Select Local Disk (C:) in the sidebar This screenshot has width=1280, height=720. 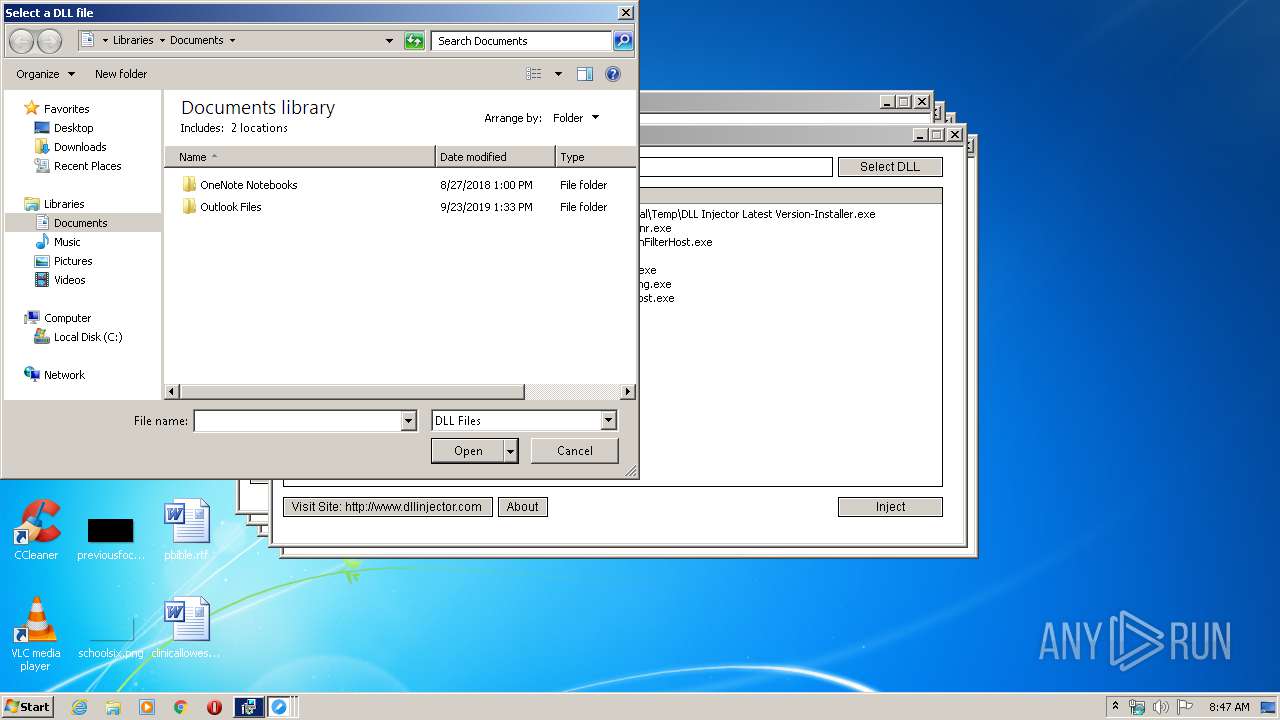[x=88, y=337]
